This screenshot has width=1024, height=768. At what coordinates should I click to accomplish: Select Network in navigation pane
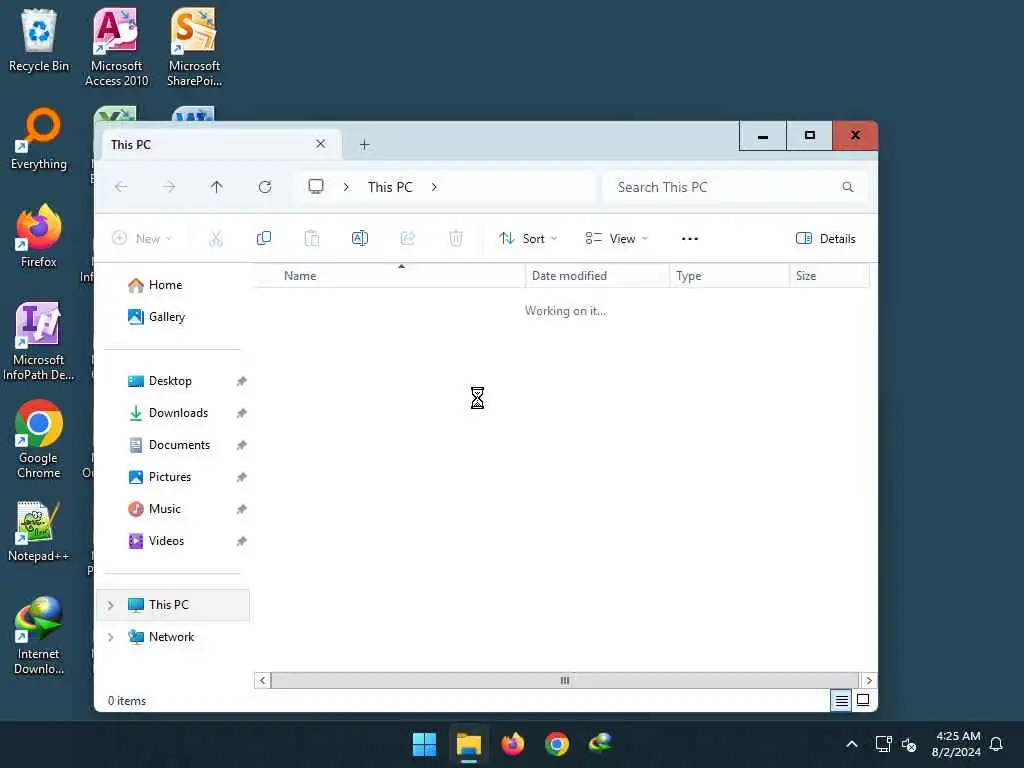coord(161,637)
